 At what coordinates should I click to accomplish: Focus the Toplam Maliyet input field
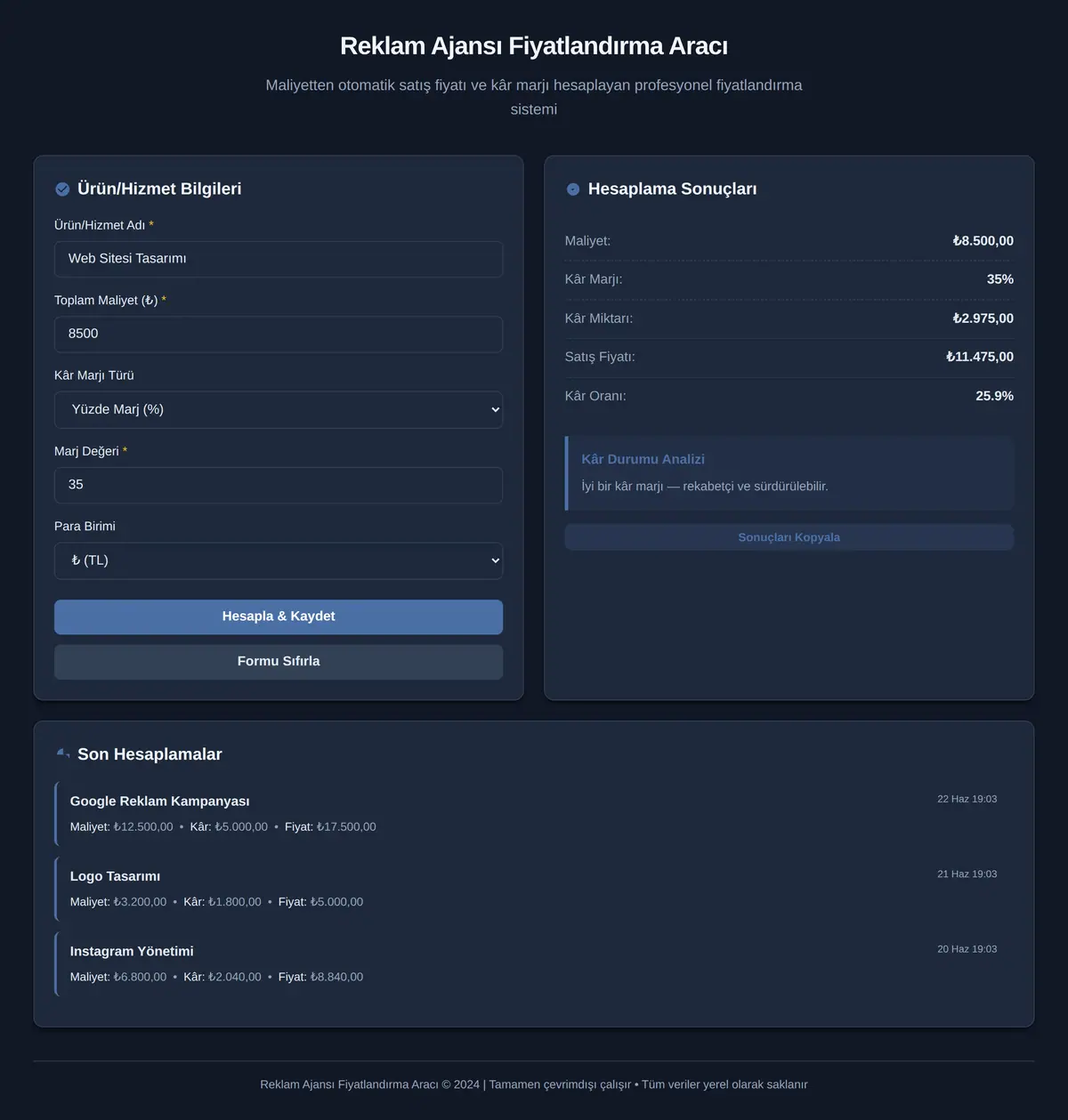coord(279,334)
